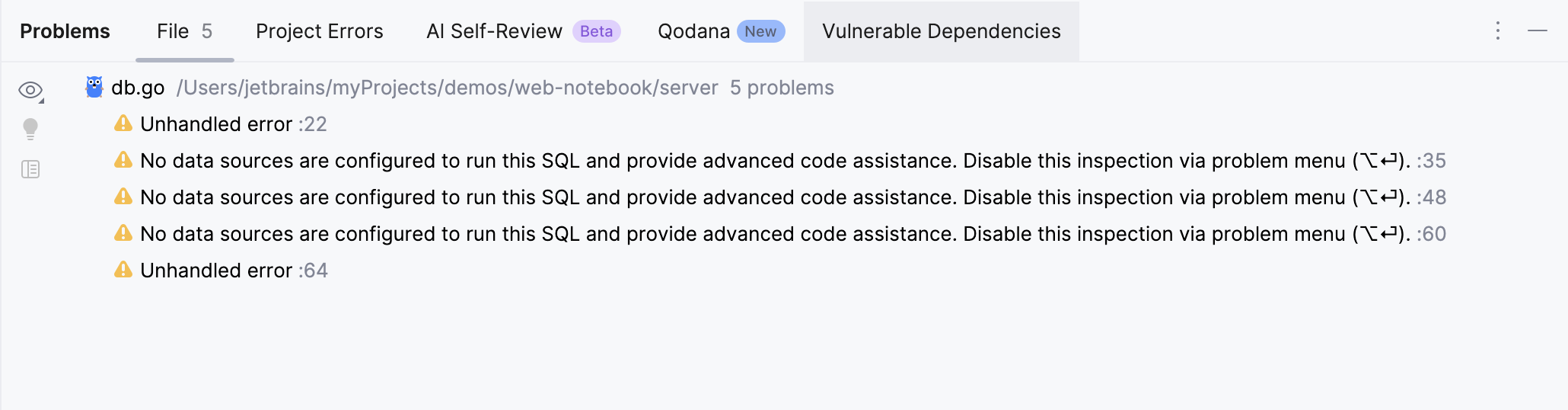
Task: Switch to the File tab
Action: tap(184, 31)
